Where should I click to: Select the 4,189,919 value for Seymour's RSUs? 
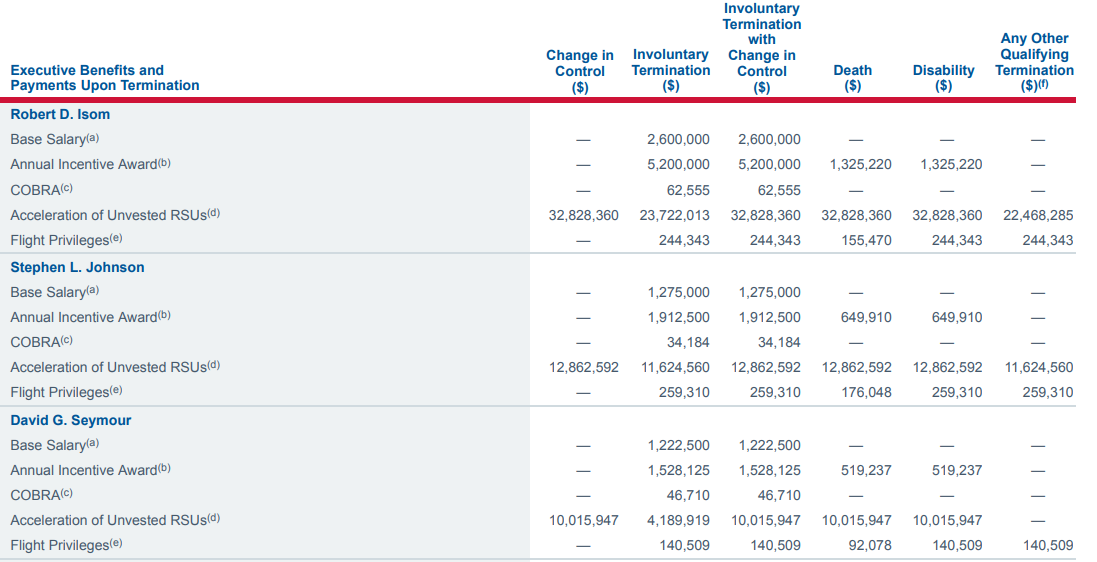pyautogui.click(x=678, y=520)
